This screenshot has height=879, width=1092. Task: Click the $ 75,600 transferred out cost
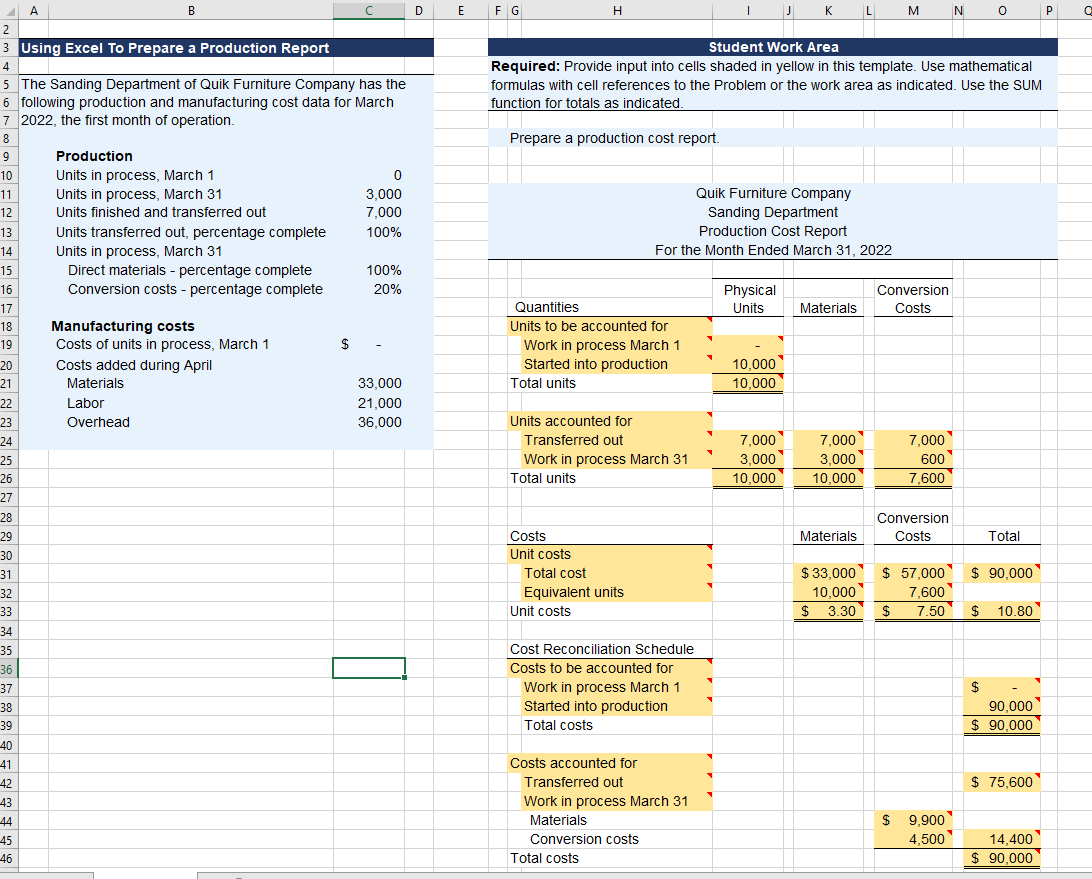(1001, 782)
